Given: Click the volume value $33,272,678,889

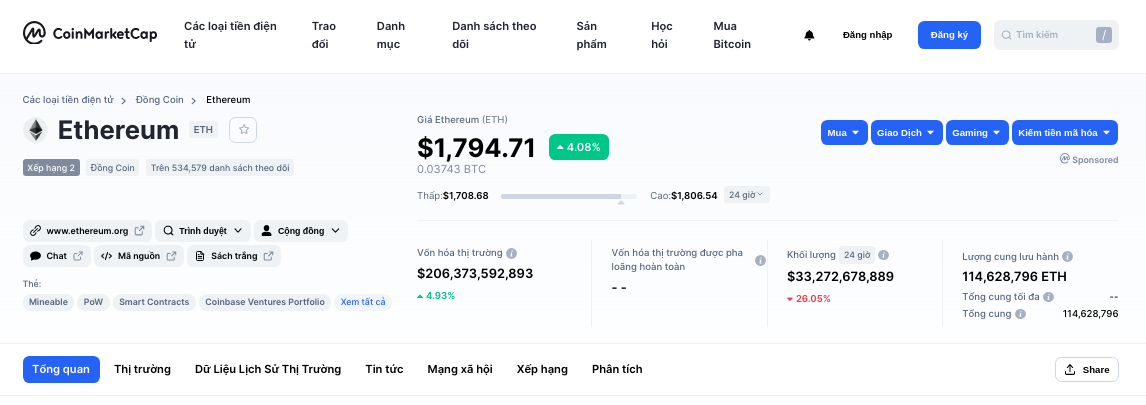Looking at the screenshot, I should pos(840,276).
